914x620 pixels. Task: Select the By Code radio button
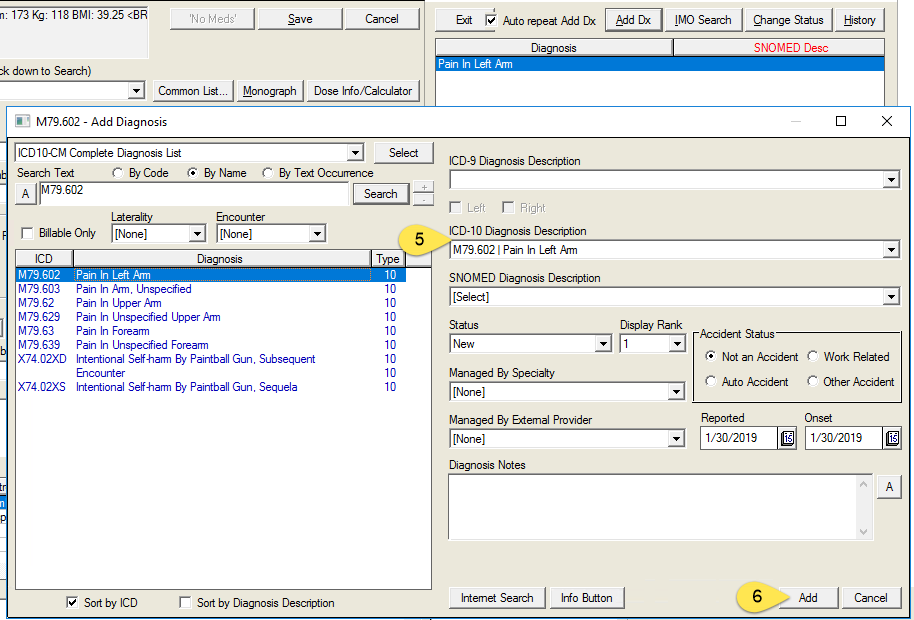coord(118,173)
